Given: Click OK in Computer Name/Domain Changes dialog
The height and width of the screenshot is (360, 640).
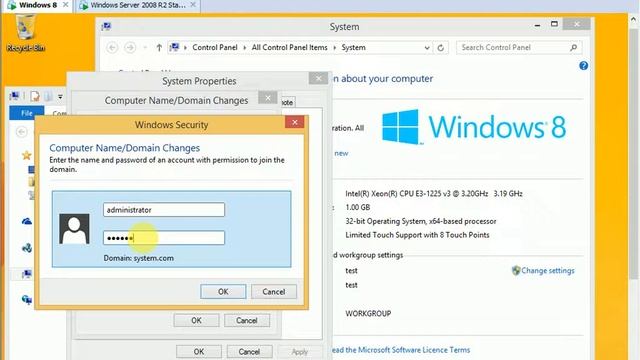Looking at the screenshot, I should click(x=196, y=320).
